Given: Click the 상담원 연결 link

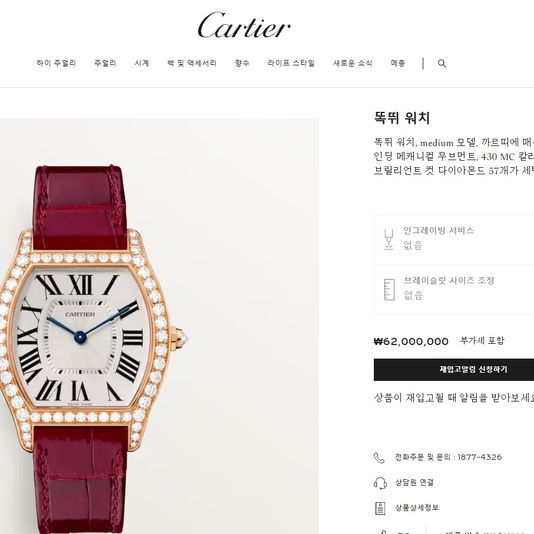Looking at the screenshot, I should click(414, 483).
